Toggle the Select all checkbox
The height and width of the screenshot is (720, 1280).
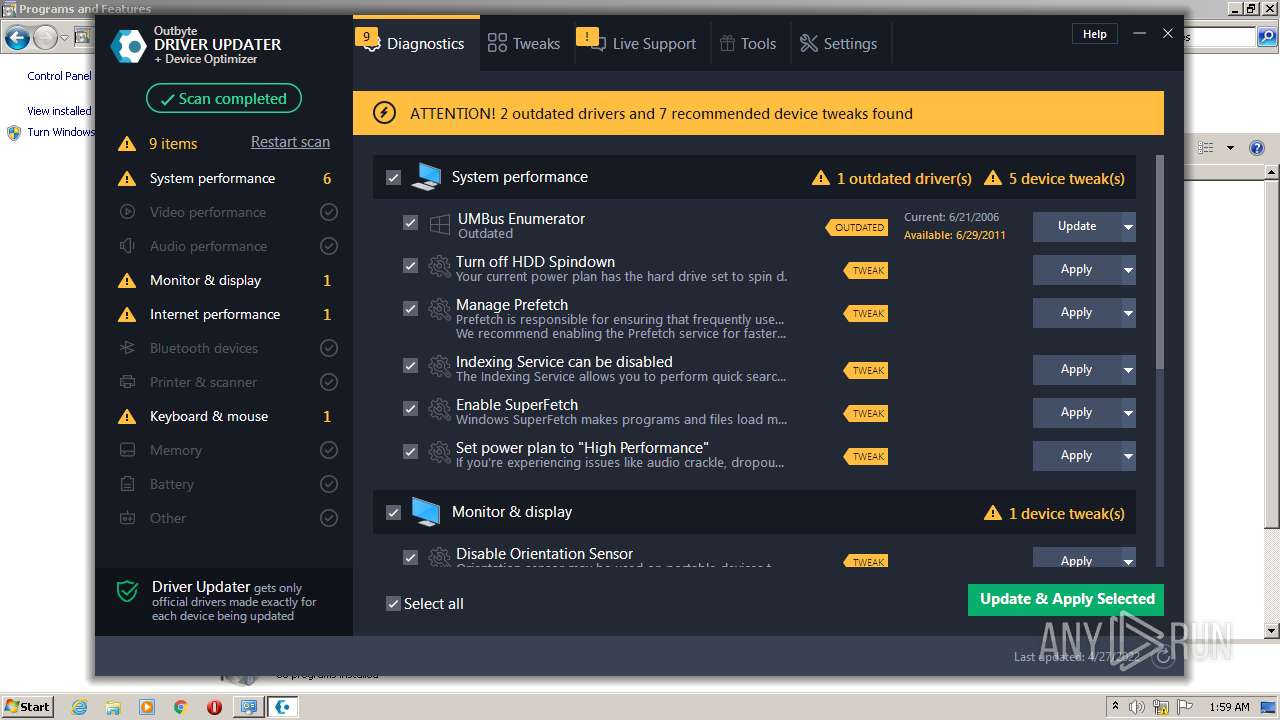pos(393,604)
